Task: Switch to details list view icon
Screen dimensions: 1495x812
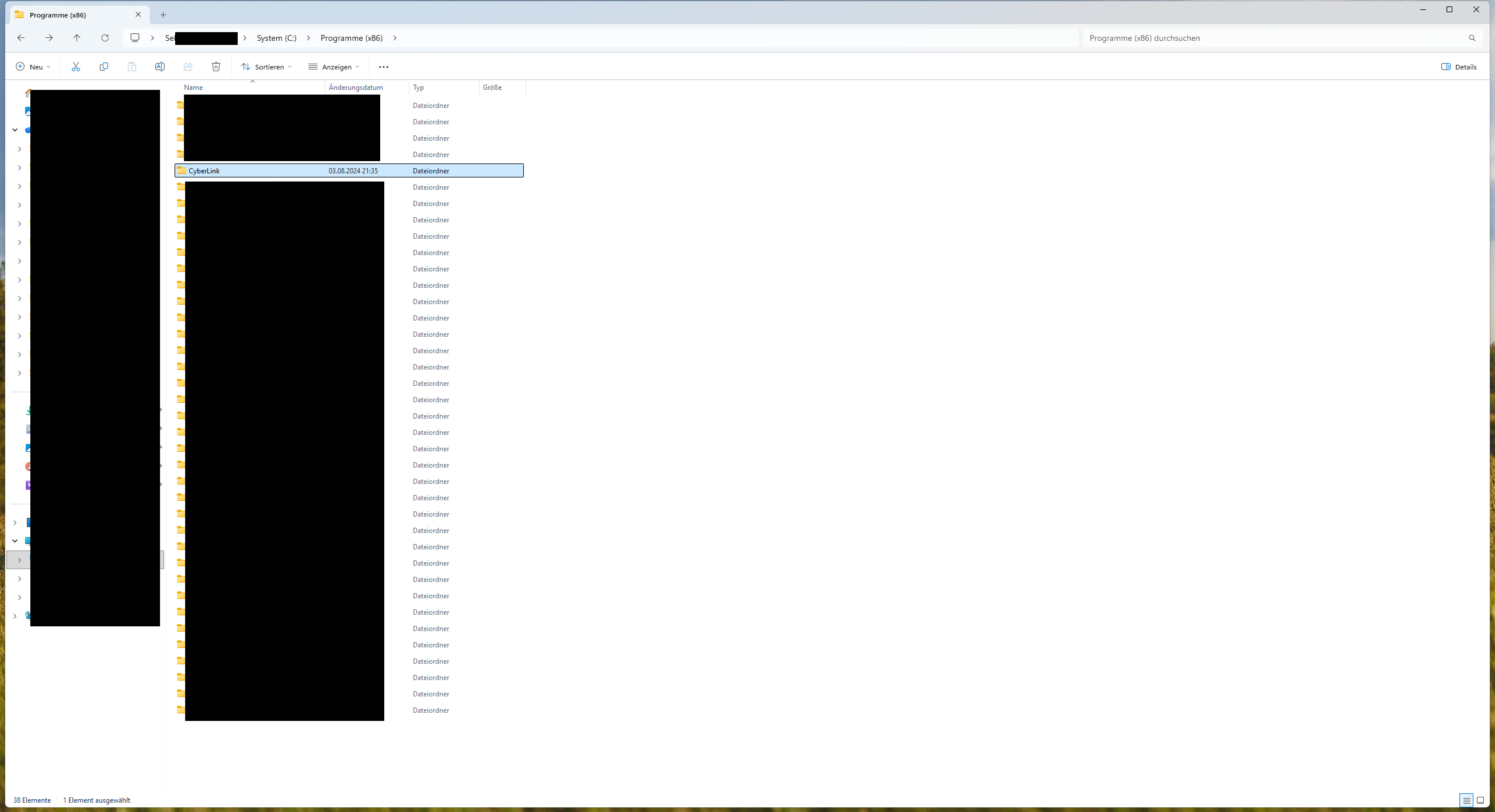Action: pos(1466,800)
